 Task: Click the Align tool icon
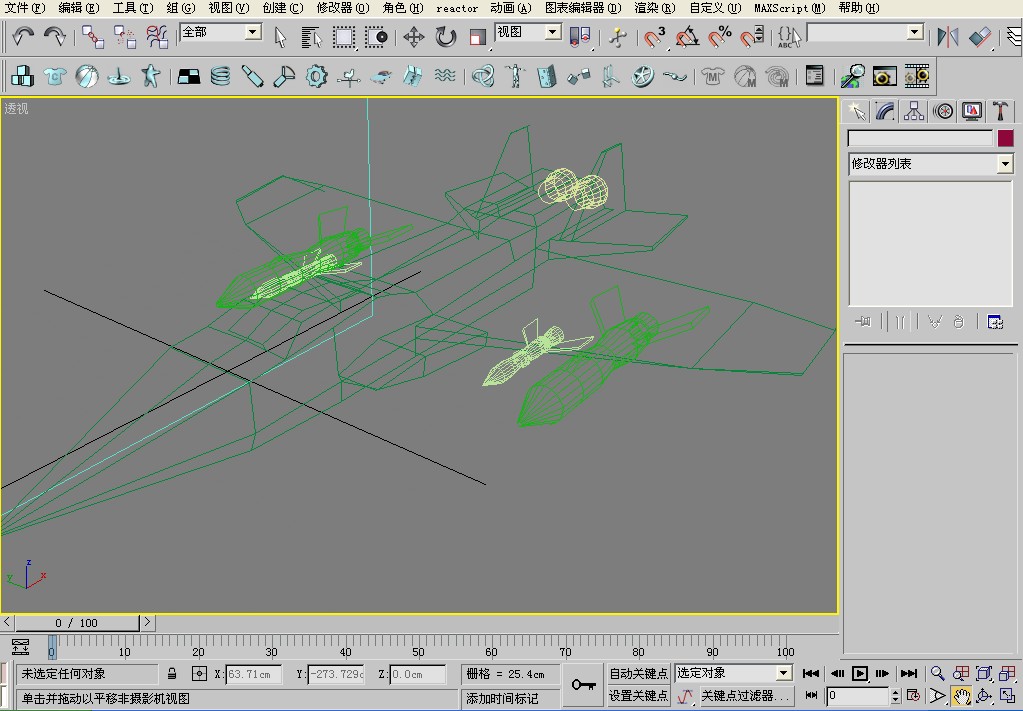(979, 37)
